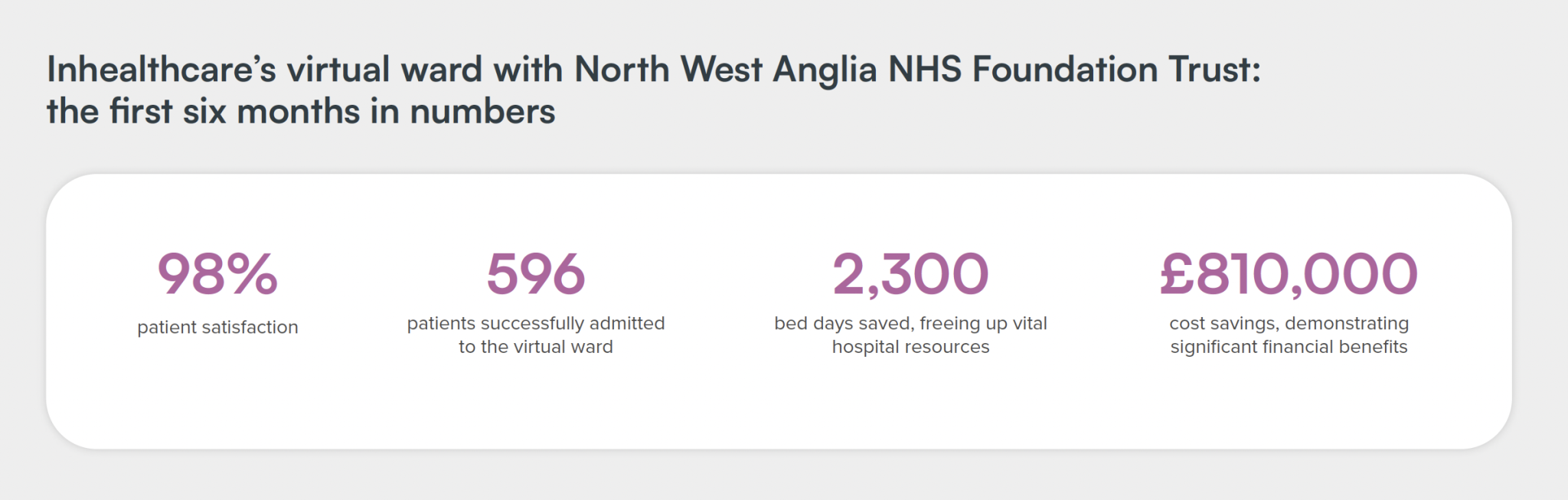Click the percent sign in 98%
Viewport: 1568px width, 500px height.
tap(252, 274)
